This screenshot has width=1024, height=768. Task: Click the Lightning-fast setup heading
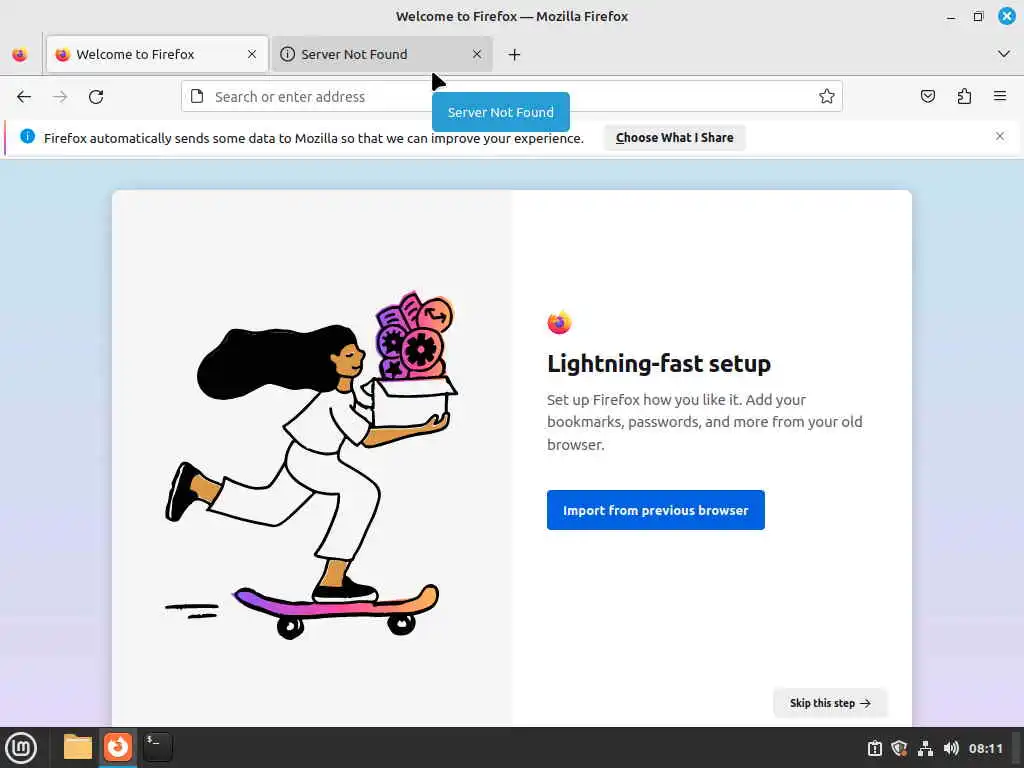coord(659,363)
